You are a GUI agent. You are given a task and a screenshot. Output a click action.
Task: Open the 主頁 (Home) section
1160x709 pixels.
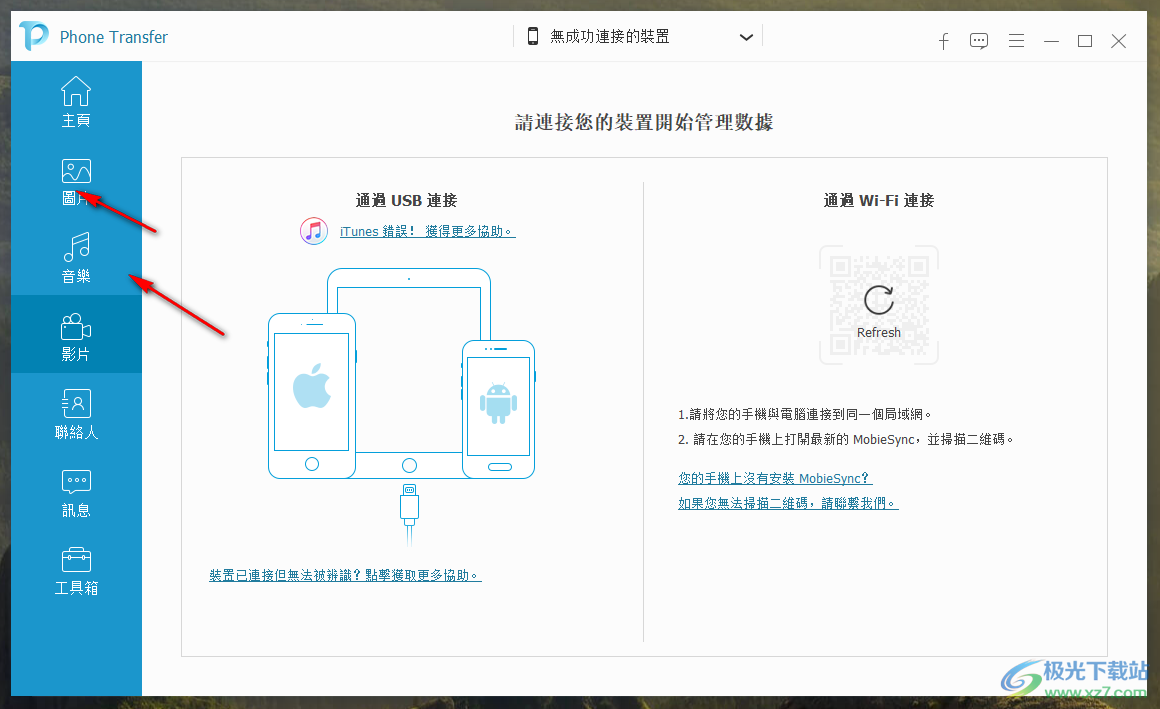tap(76, 101)
